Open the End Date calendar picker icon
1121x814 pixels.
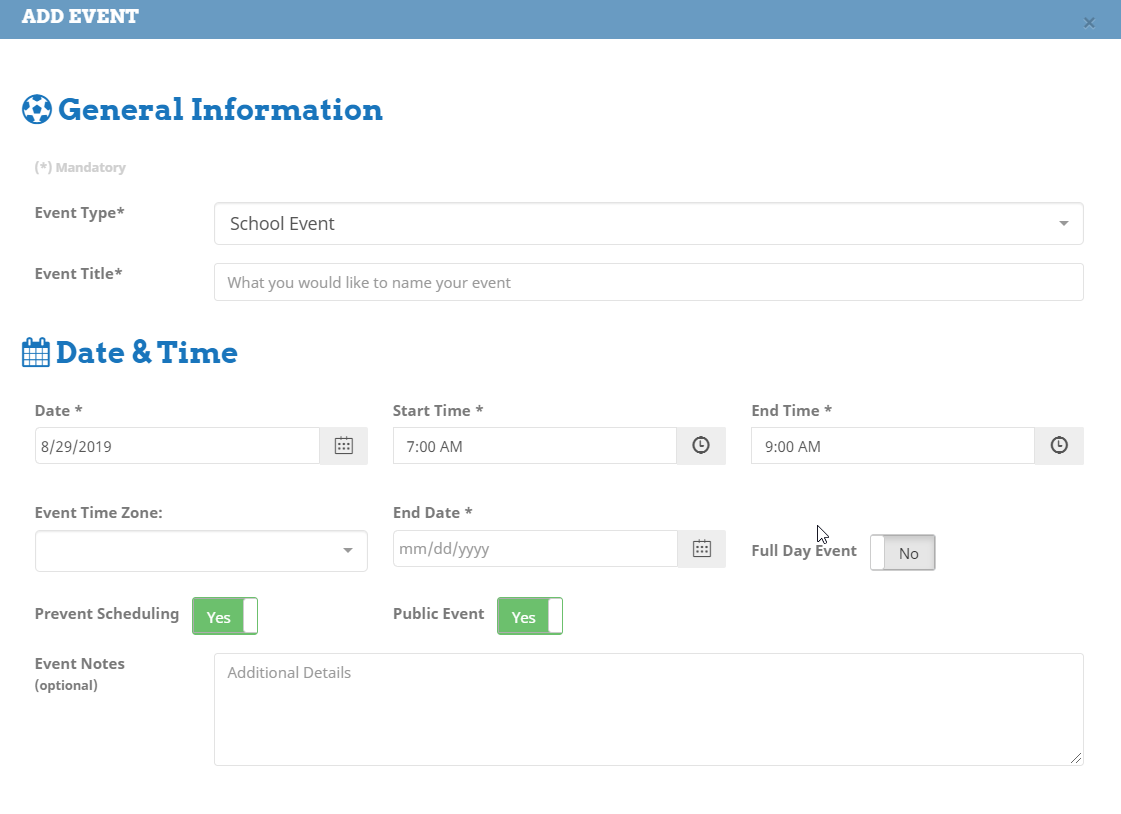701,548
